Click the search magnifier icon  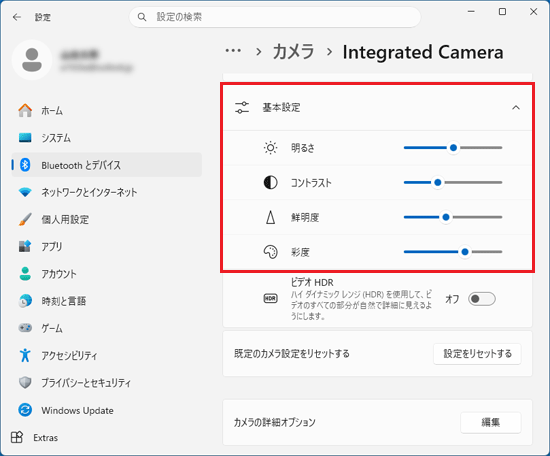pos(142,17)
